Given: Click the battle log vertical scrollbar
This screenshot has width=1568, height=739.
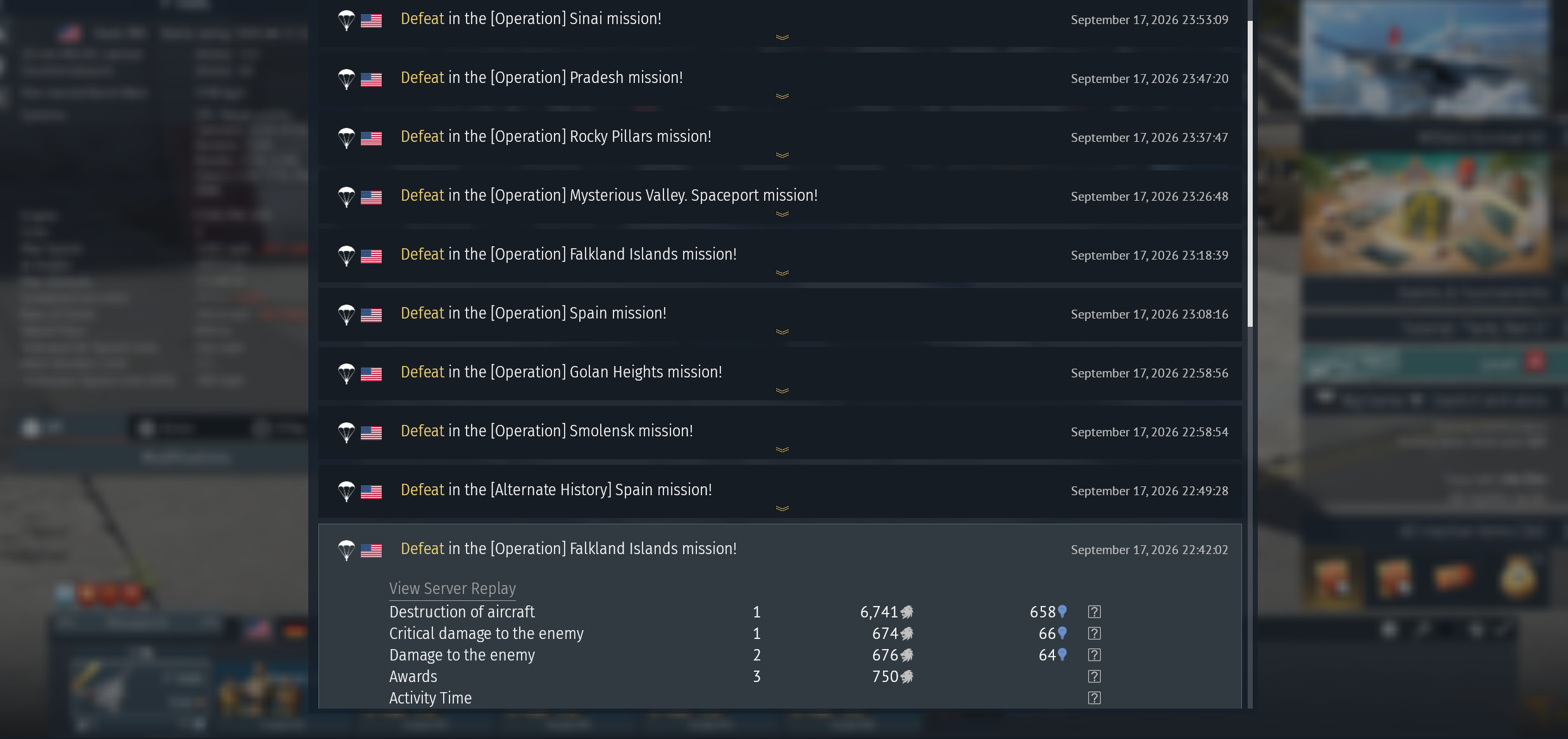Looking at the screenshot, I should (1250, 174).
